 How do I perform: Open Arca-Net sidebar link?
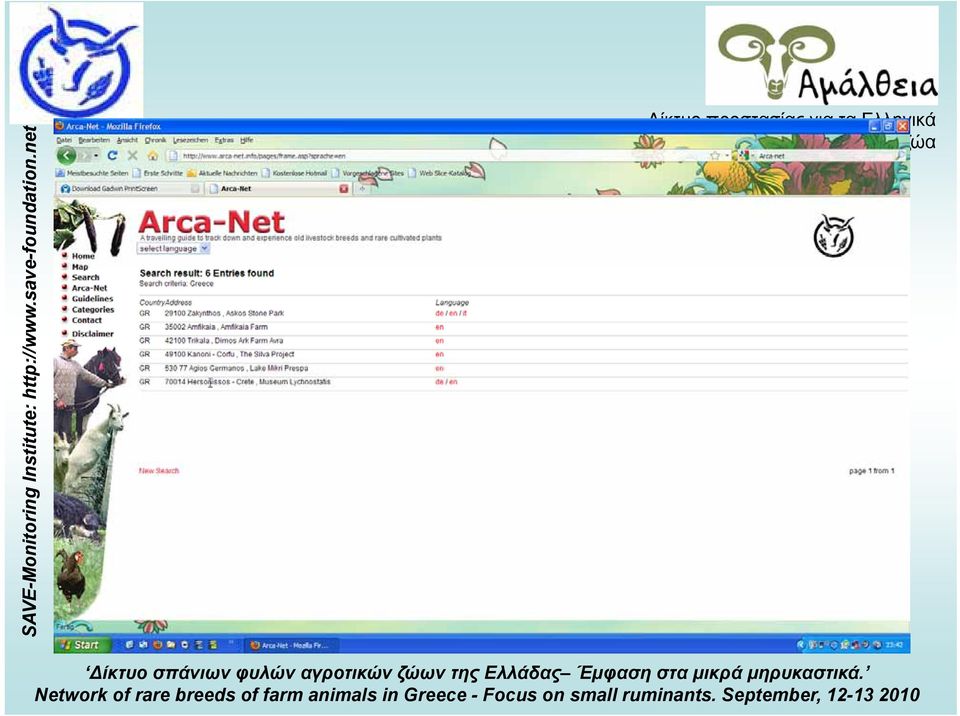click(x=89, y=288)
